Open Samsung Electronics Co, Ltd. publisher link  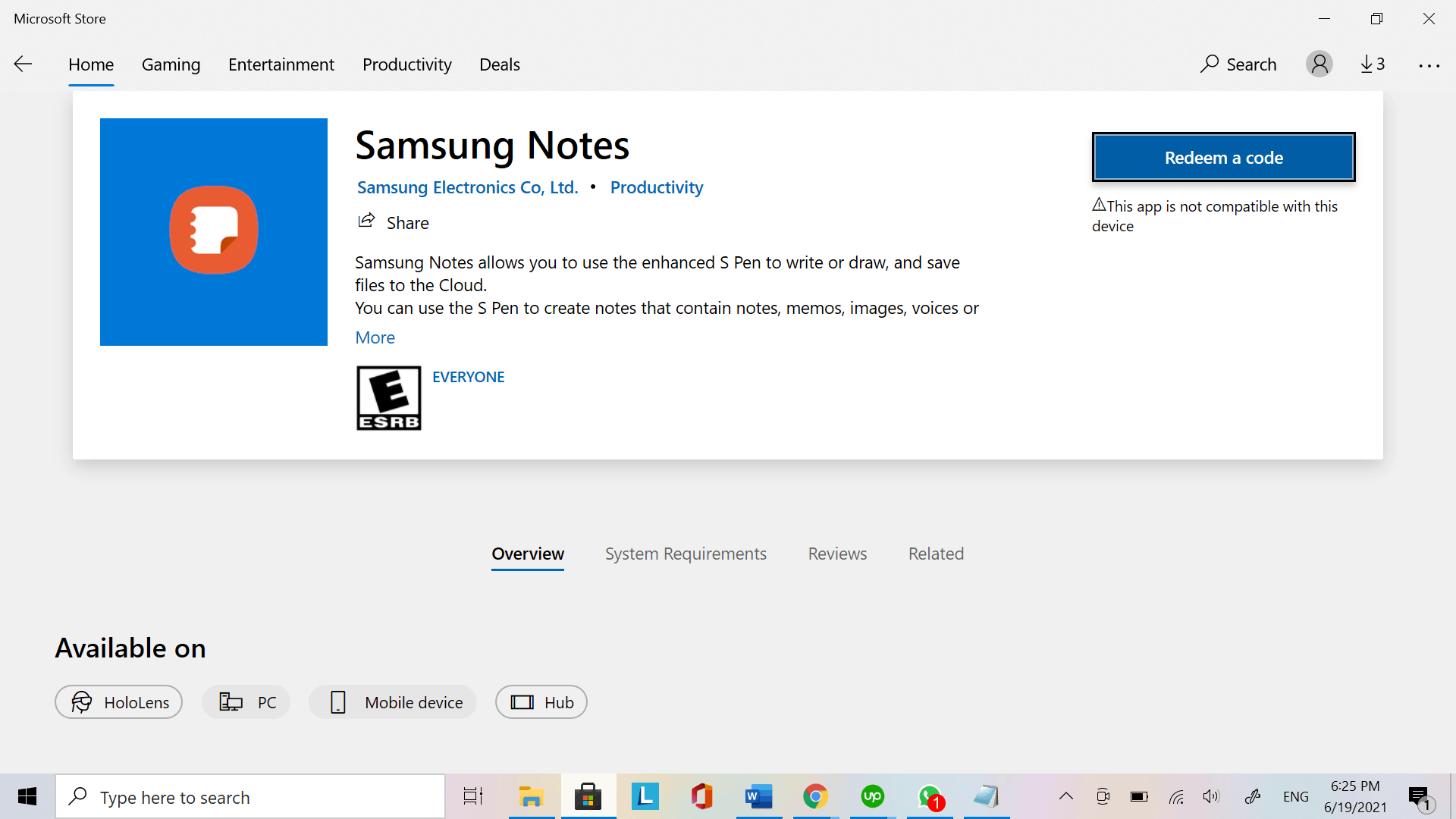click(467, 187)
